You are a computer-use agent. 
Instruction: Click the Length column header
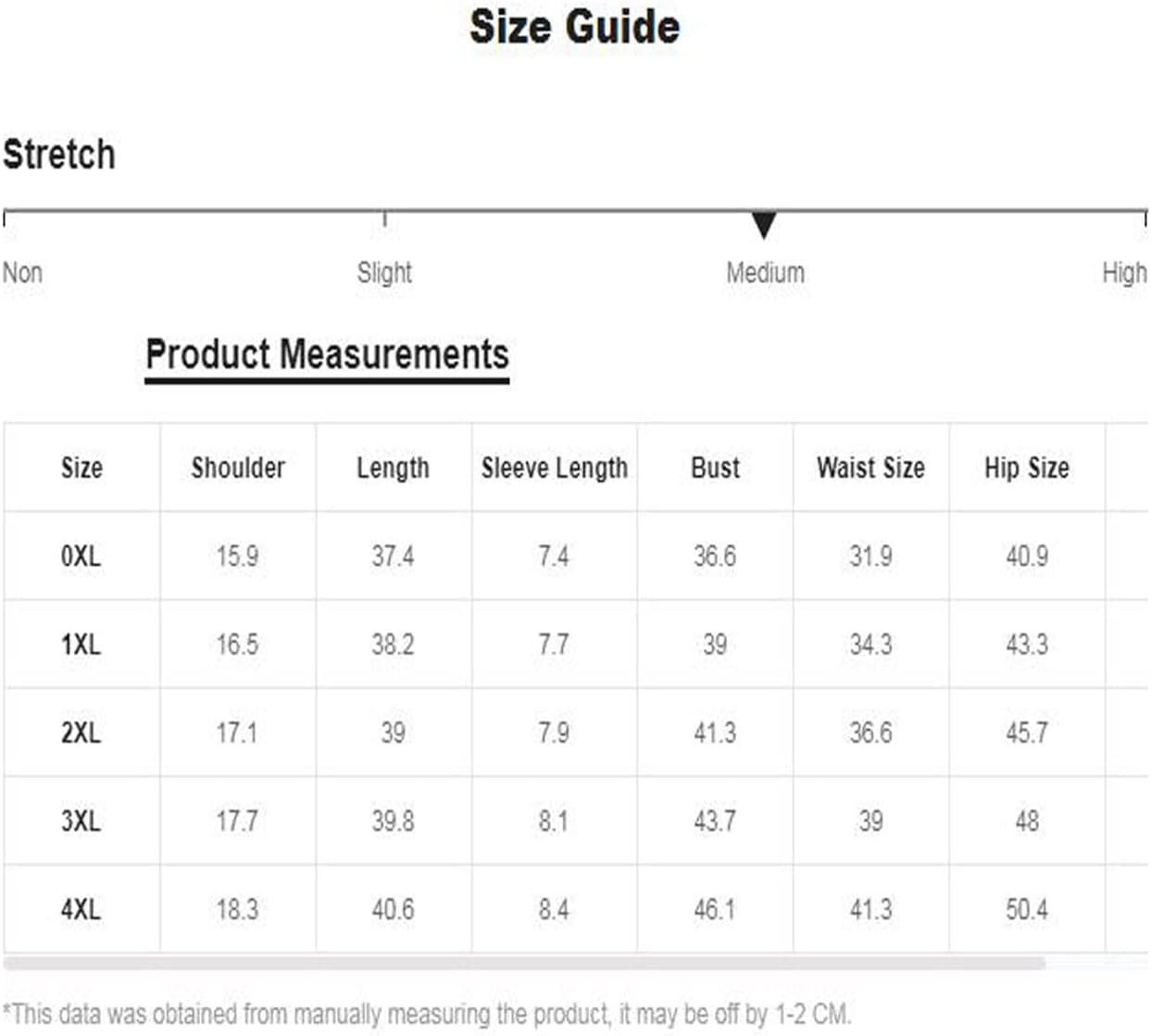pos(393,468)
